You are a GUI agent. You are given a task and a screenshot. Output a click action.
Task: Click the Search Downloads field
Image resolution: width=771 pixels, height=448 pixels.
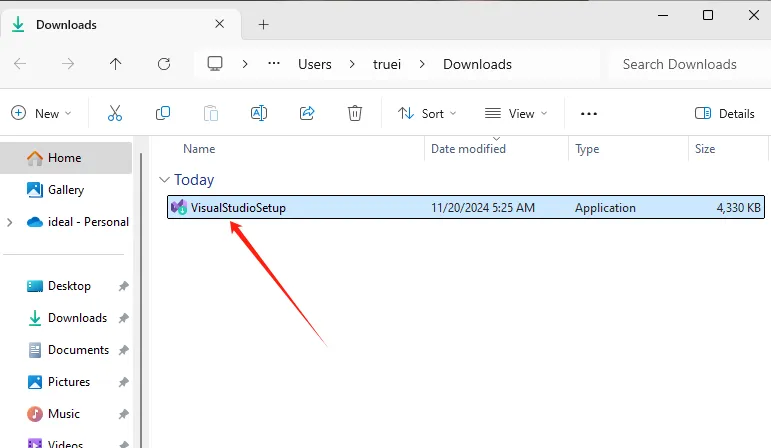tap(688, 64)
